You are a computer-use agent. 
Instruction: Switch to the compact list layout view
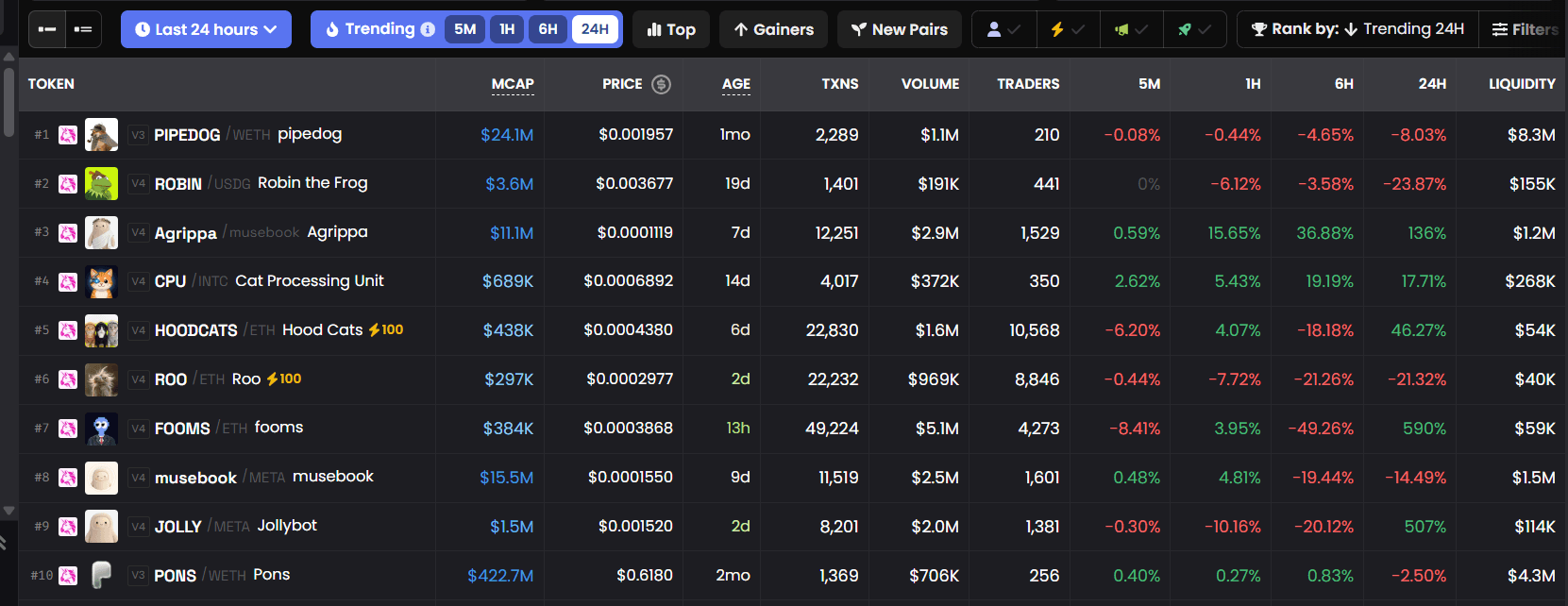point(83,29)
